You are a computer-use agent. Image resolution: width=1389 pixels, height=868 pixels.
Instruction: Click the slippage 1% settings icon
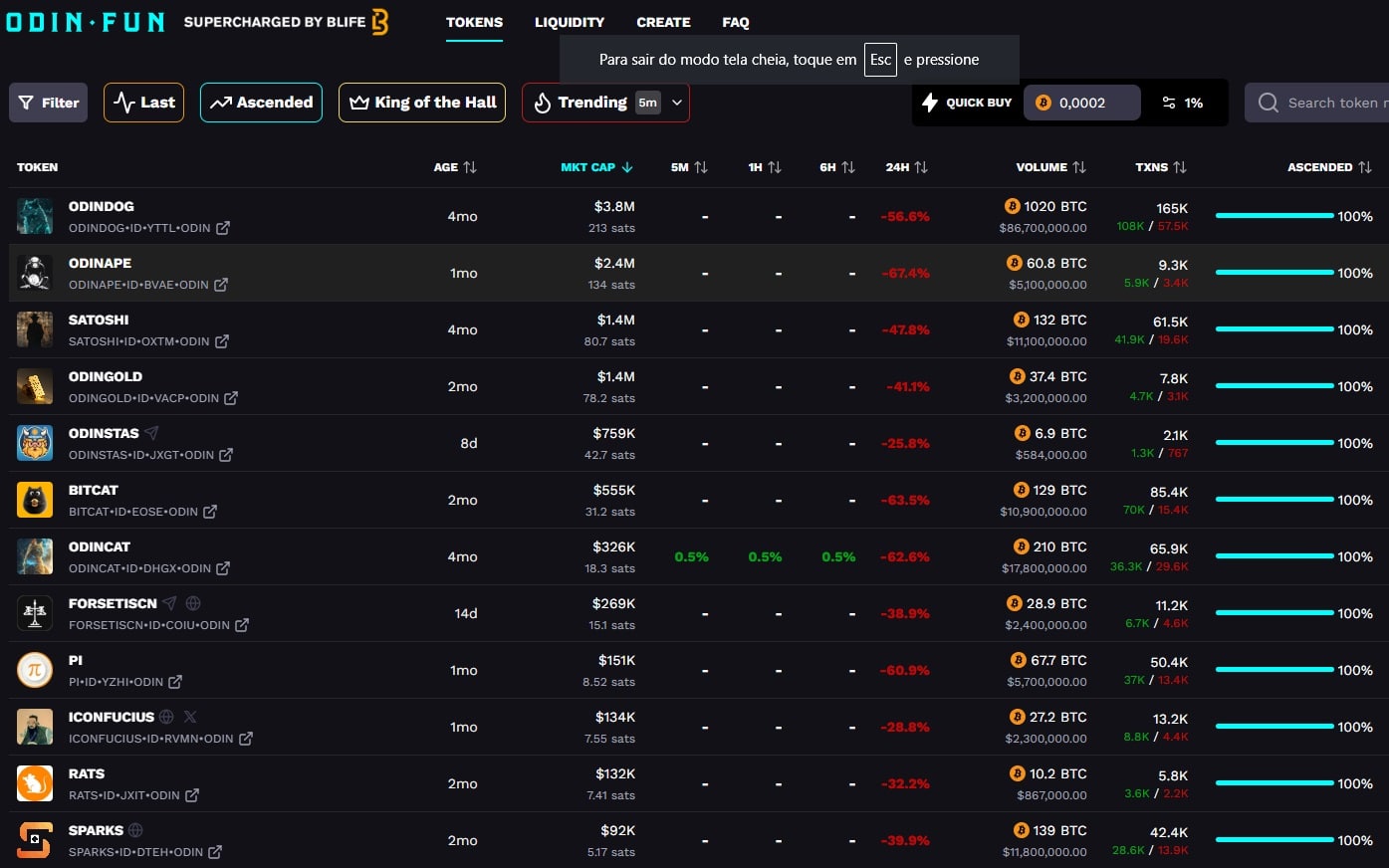(x=1169, y=103)
